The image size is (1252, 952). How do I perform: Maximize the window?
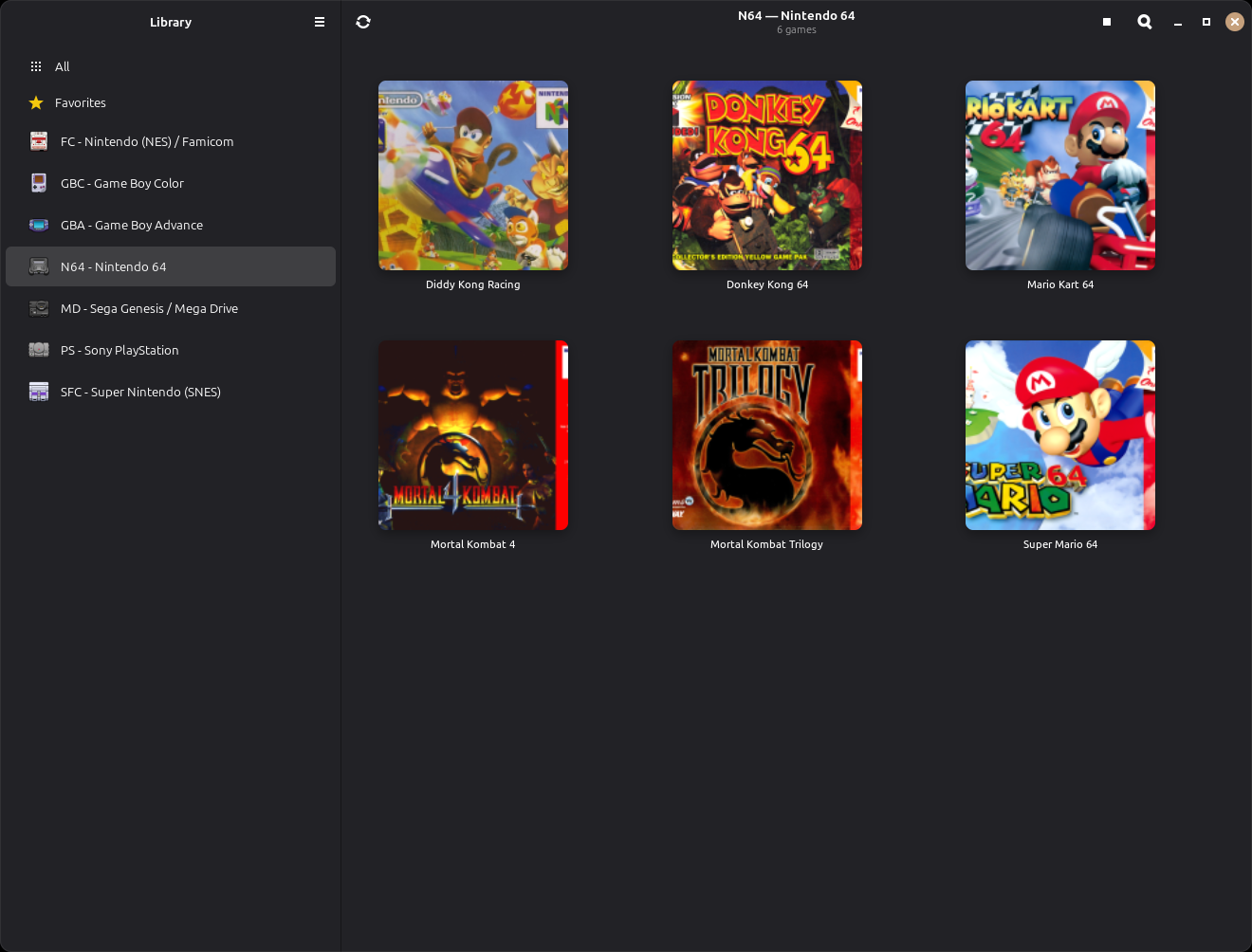1206,22
